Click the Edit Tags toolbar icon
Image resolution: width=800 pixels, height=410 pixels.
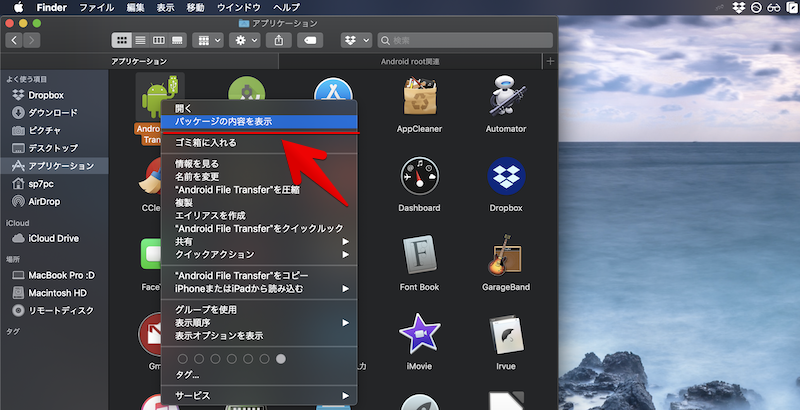[312, 40]
